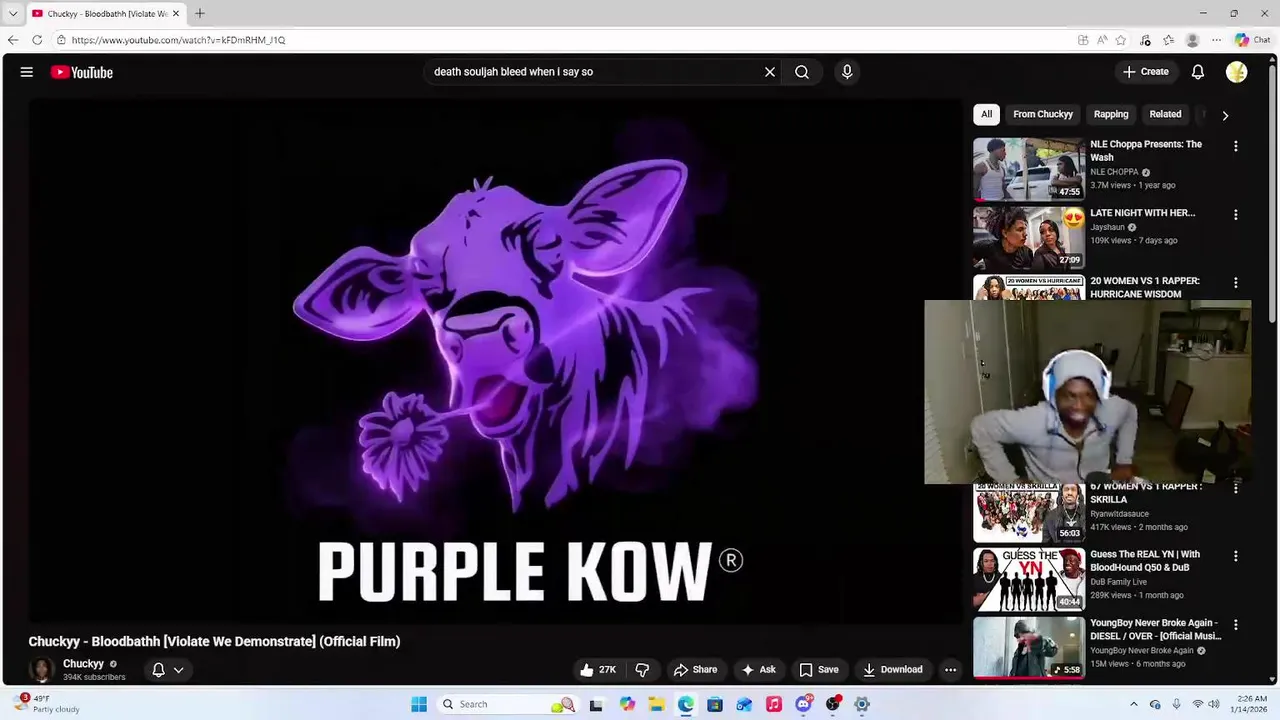Select the From Chuckyy filter chip
1280x720 pixels.
[1043, 114]
